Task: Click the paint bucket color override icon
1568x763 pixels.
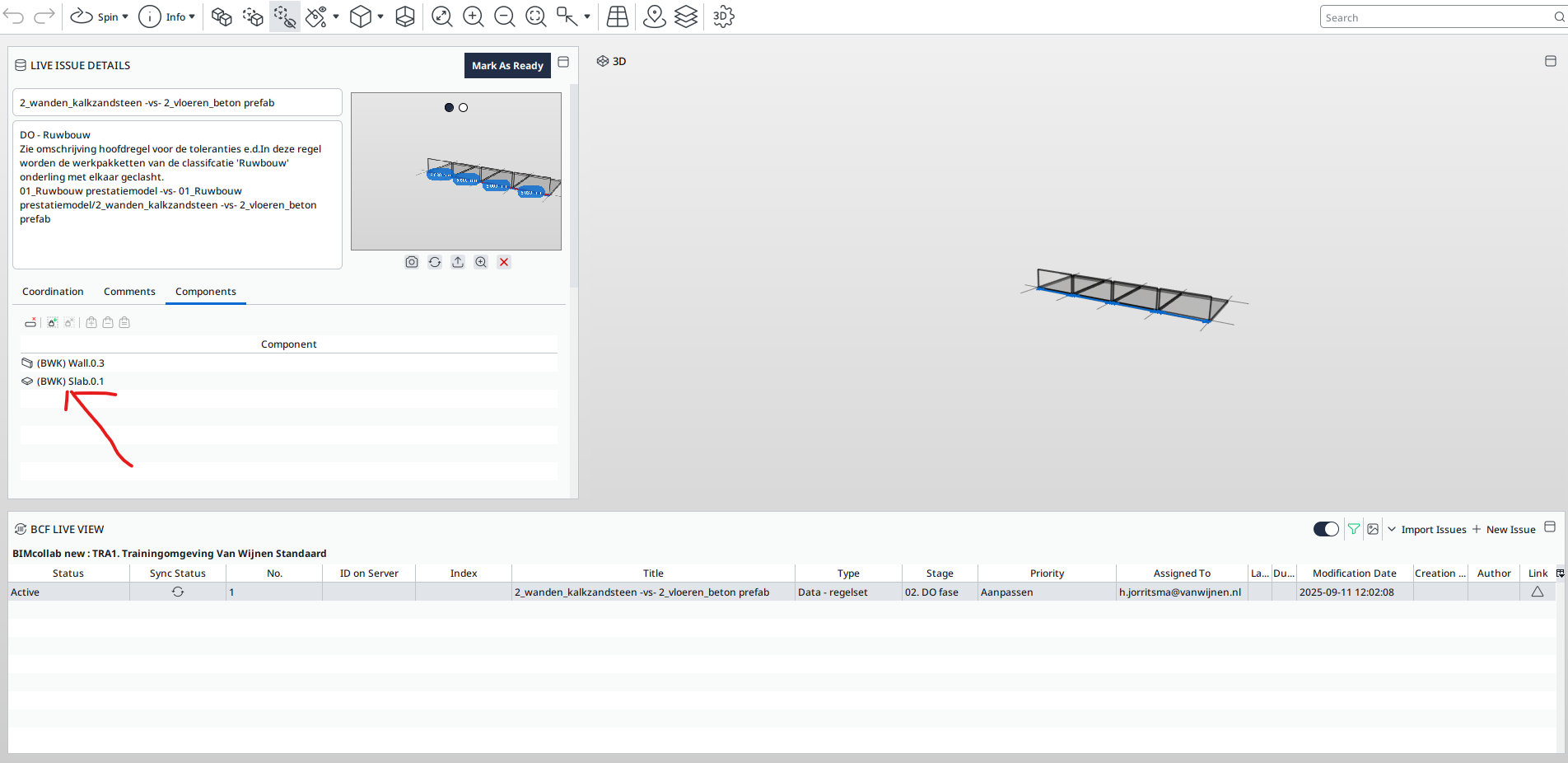Action: (316, 16)
